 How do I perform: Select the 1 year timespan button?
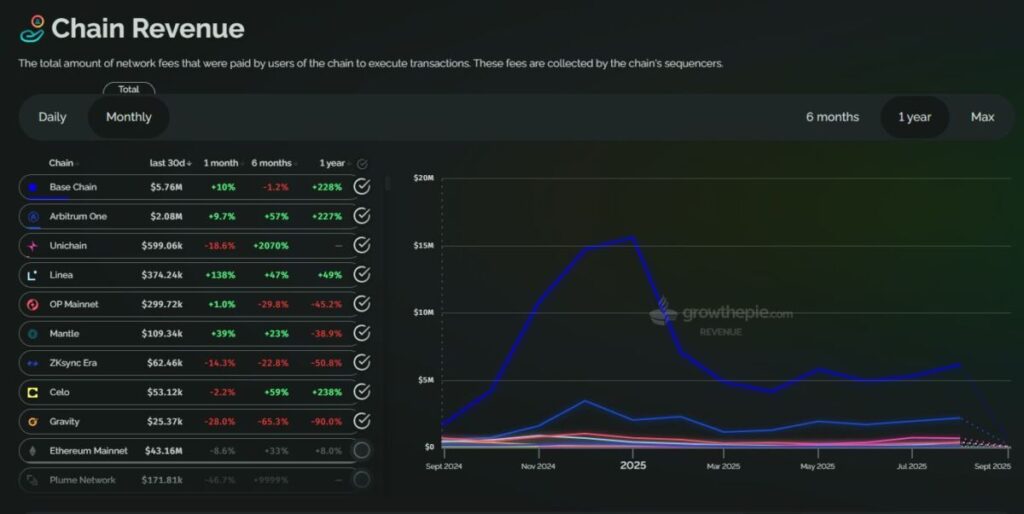914,118
